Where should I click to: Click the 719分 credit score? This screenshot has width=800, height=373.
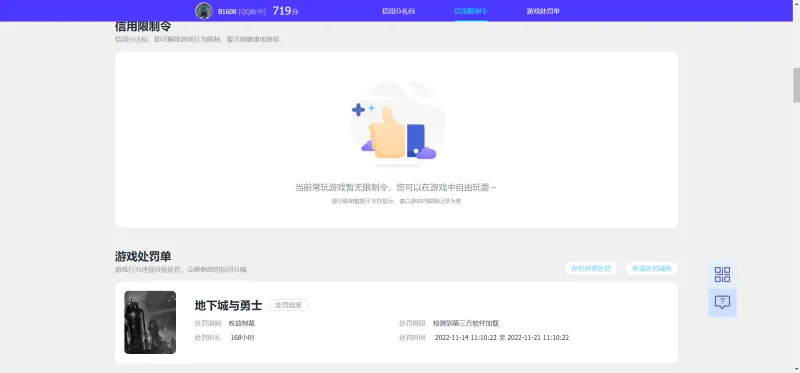click(x=285, y=11)
